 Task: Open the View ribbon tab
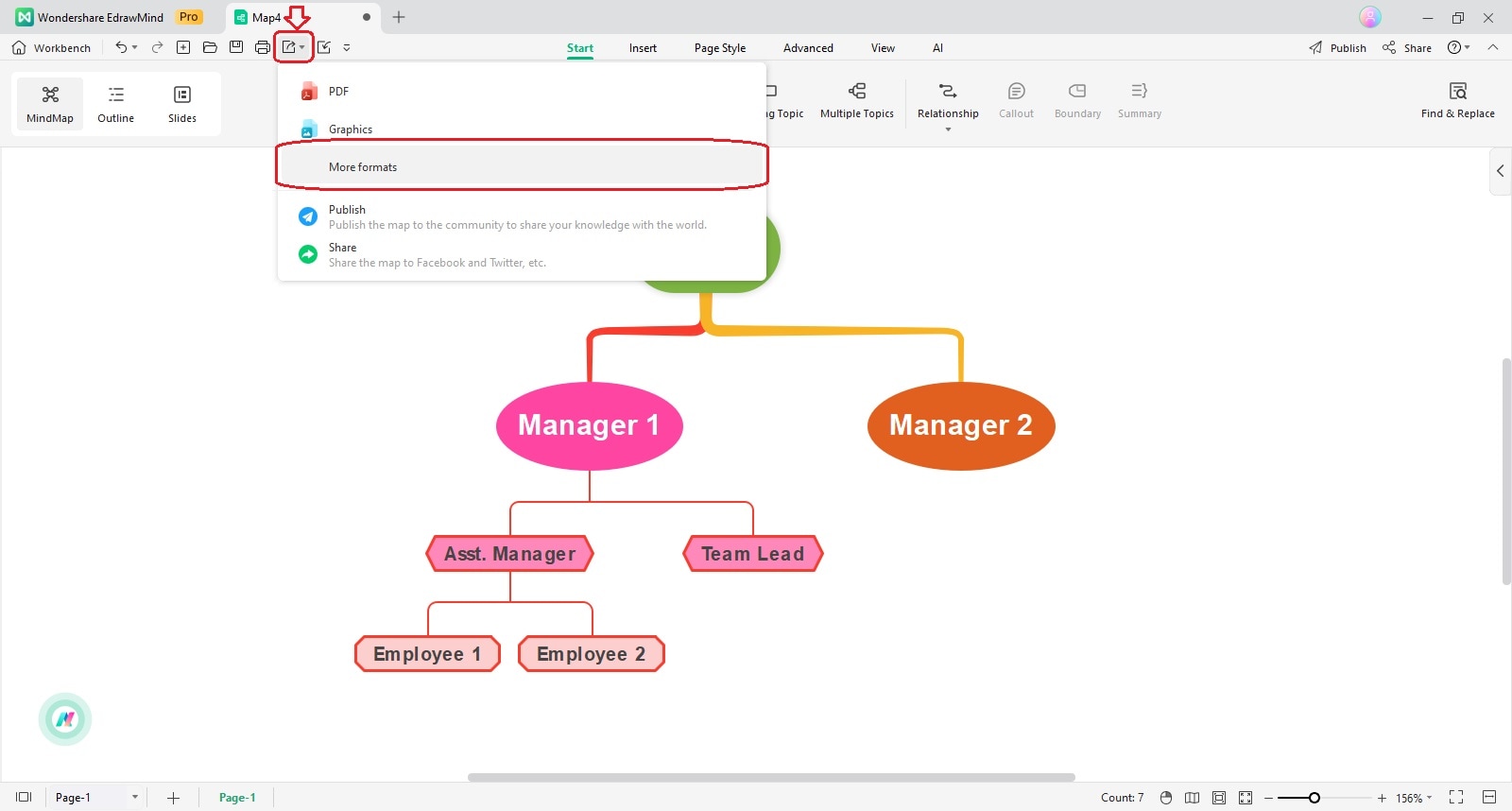(x=883, y=48)
